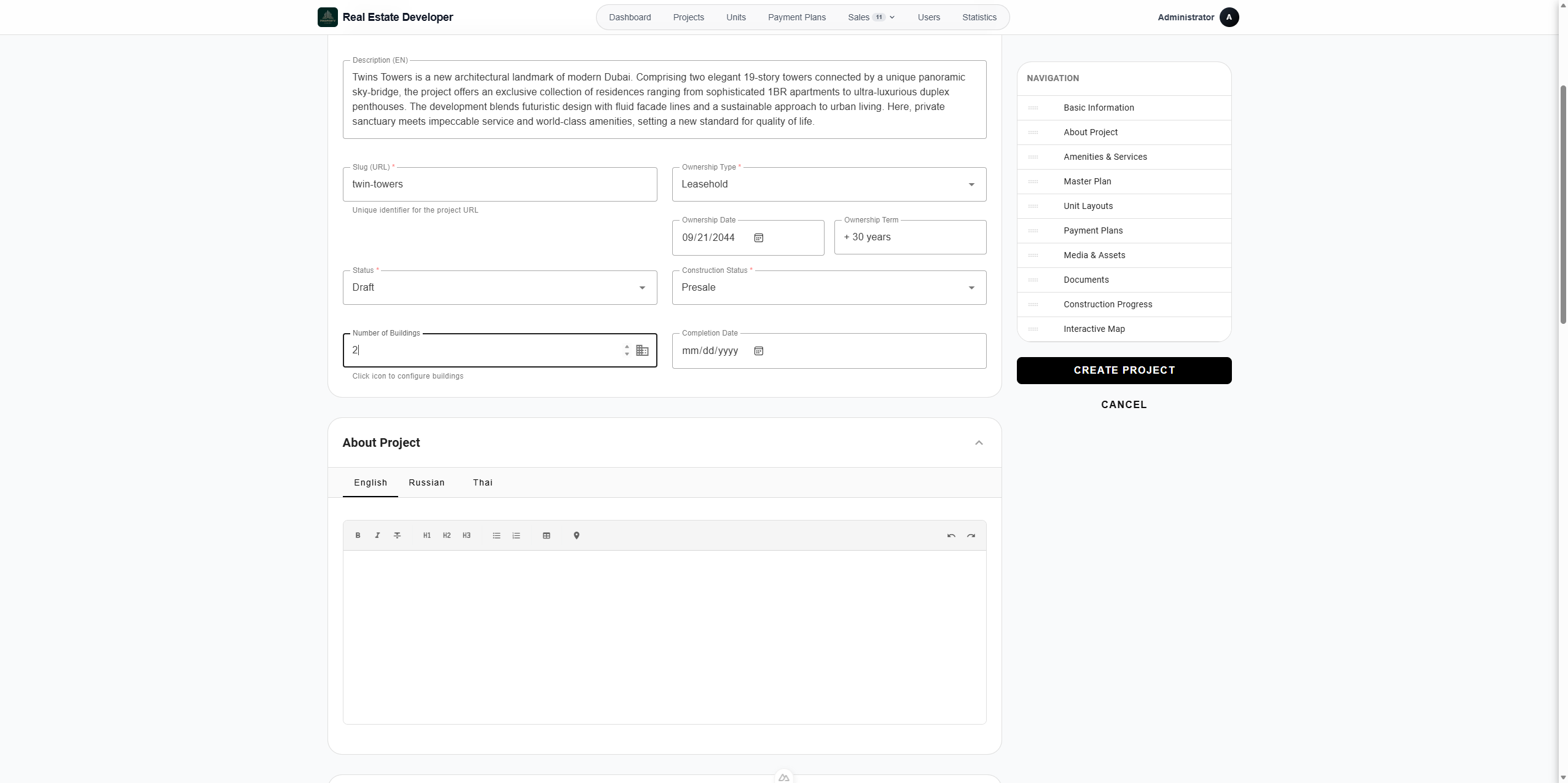The height and width of the screenshot is (783, 1568).
Task: Set Heading 1 style in editor toolbar
Action: pos(427,535)
